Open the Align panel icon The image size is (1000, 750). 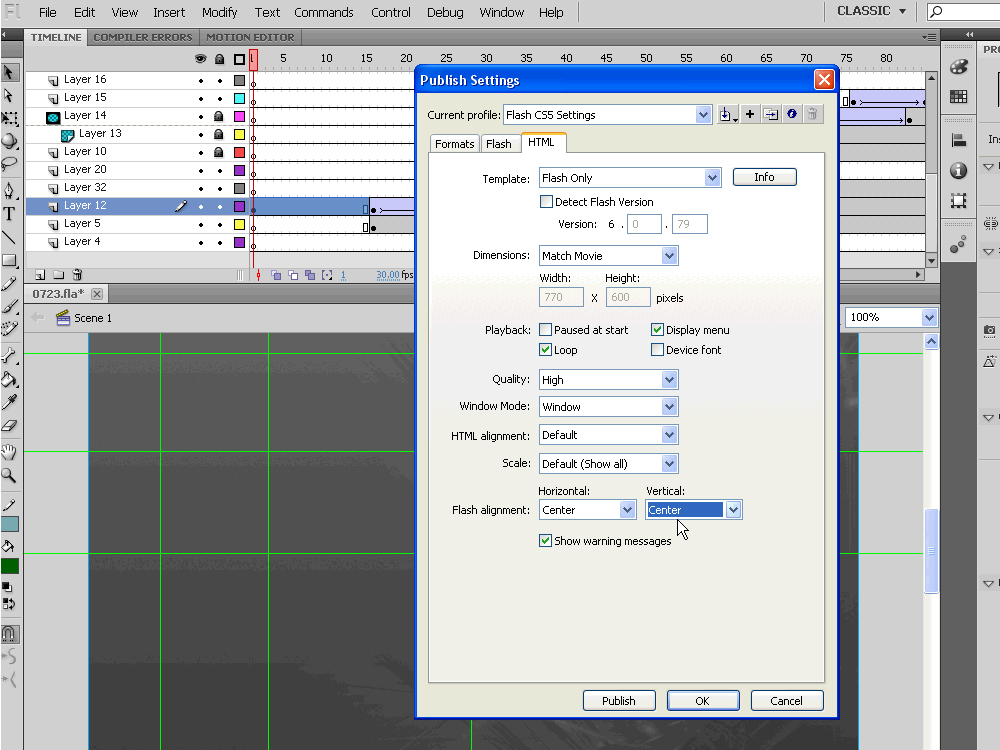pyautogui.click(x=958, y=141)
